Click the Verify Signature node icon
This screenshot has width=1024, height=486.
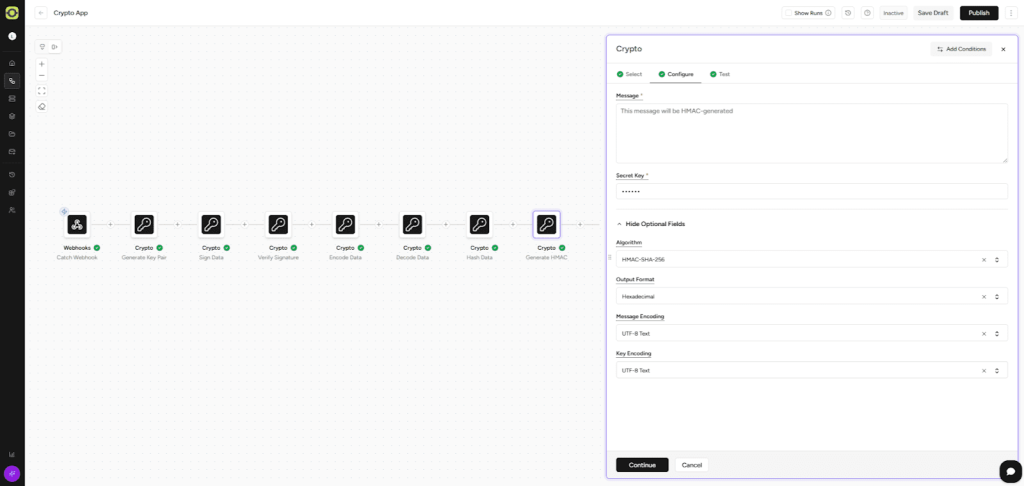pos(278,225)
